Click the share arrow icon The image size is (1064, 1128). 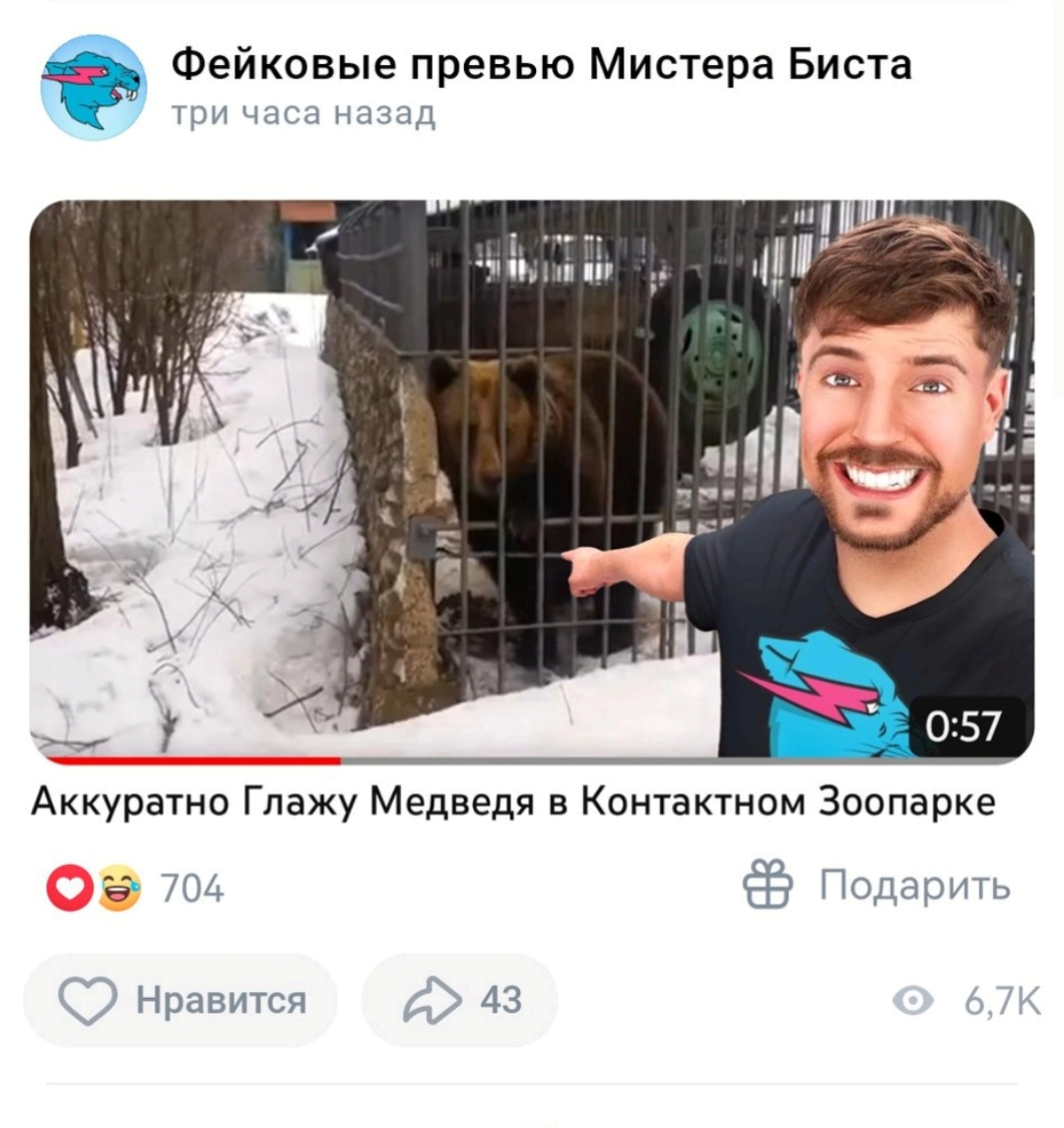[432, 1001]
